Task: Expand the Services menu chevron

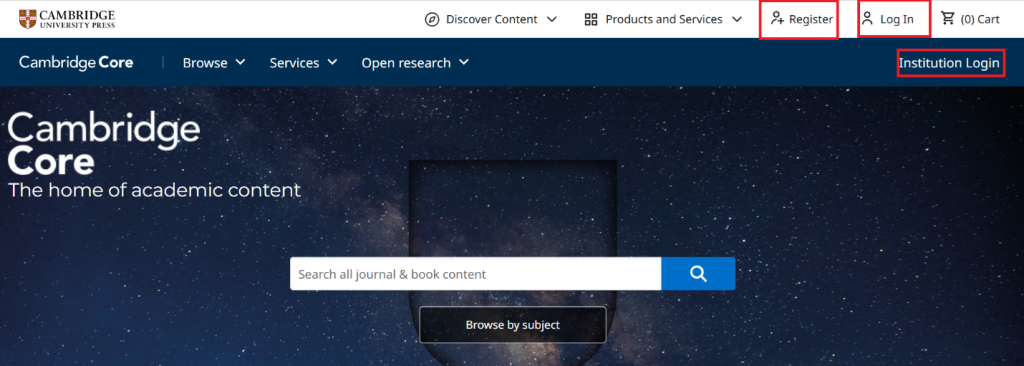Action: click(332, 62)
